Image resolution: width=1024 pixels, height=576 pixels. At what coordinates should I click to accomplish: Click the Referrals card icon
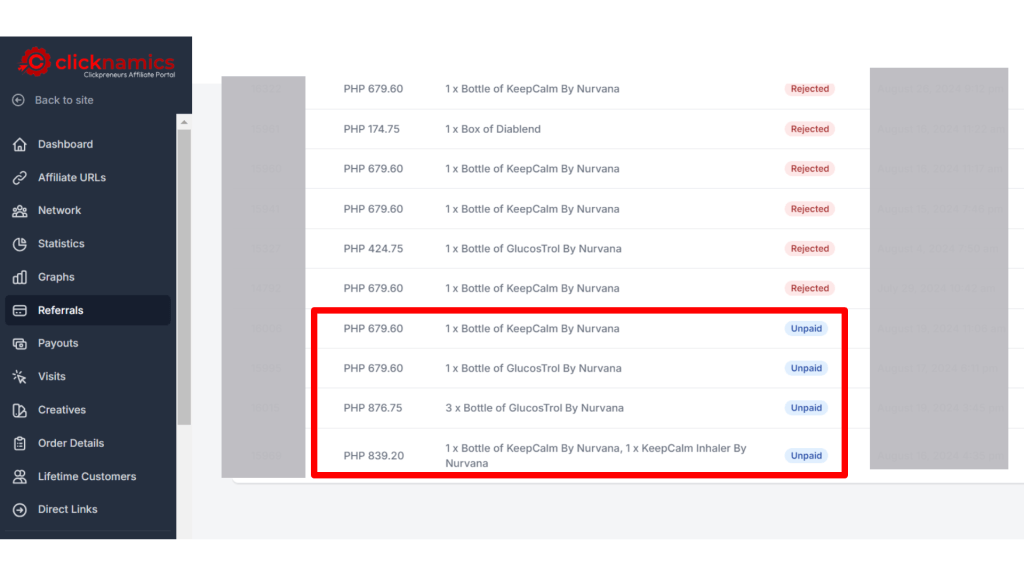[20, 310]
